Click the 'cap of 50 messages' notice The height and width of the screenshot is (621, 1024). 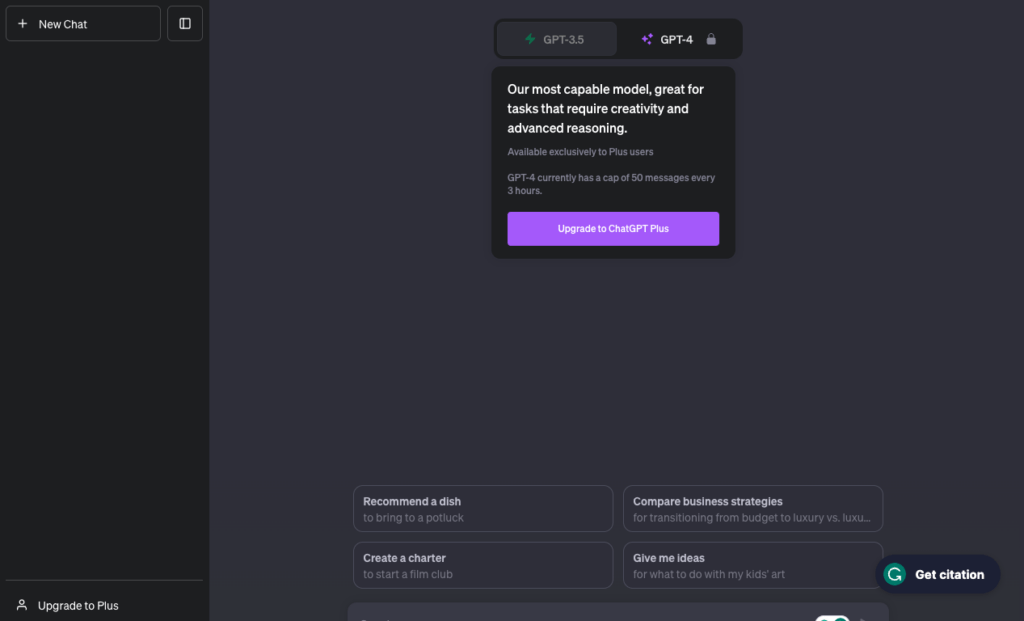611,184
